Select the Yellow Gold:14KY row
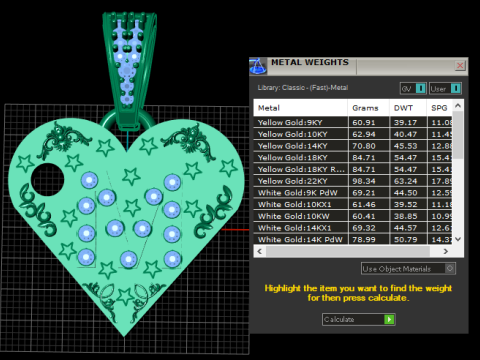This screenshot has width=480, height=360. click(353, 146)
